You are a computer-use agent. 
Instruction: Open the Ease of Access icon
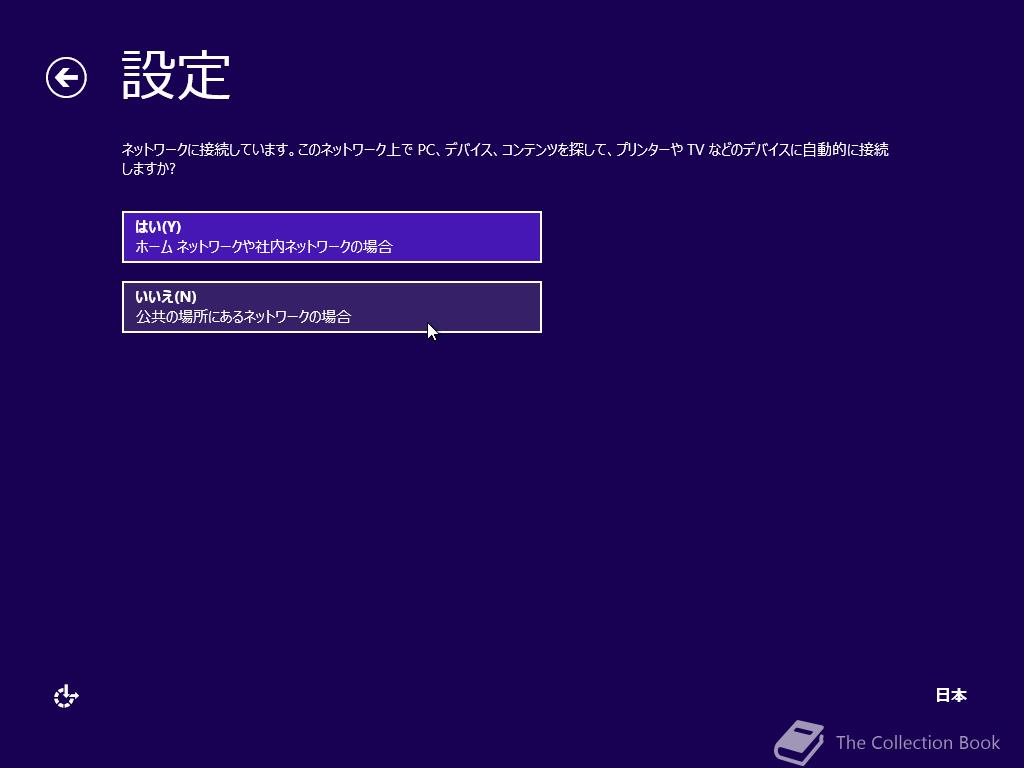(66, 696)
